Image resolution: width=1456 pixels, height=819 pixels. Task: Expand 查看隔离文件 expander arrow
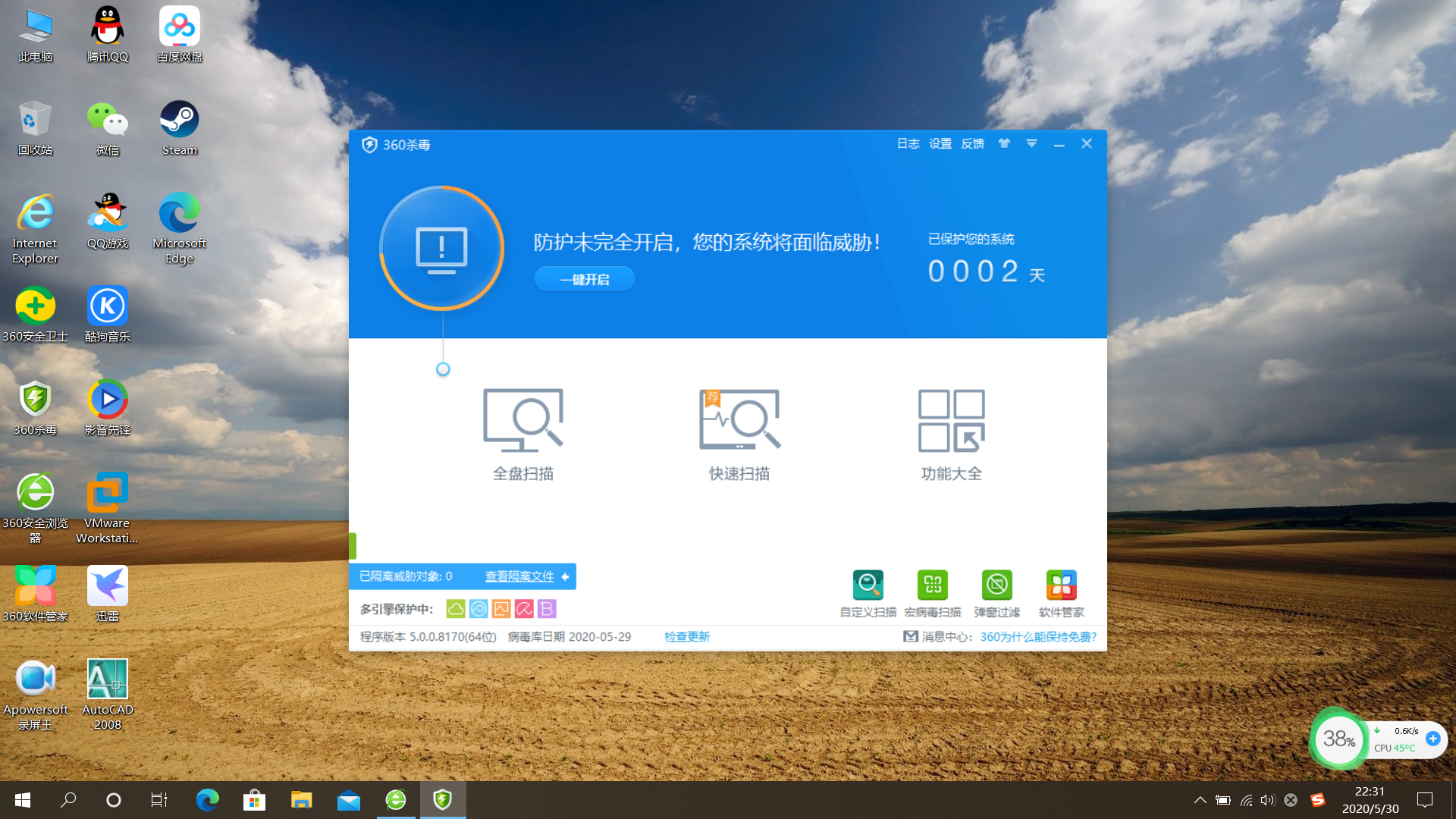click(565, 576)
